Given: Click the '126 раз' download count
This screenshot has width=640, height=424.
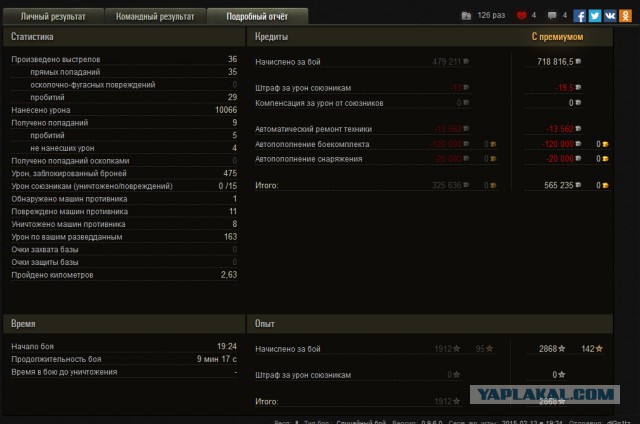Looking at the screenshot, I should pos(491,15).
